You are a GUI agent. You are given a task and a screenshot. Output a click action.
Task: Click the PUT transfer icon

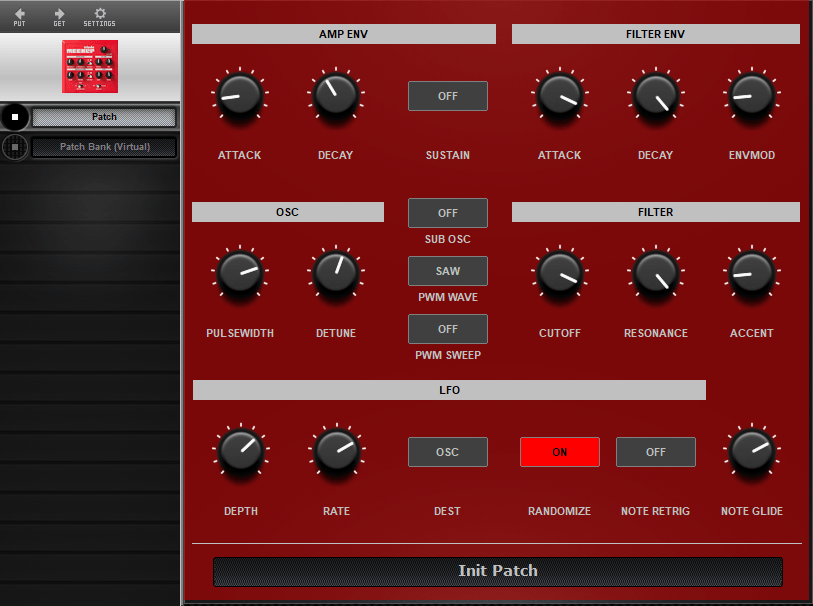18,16
